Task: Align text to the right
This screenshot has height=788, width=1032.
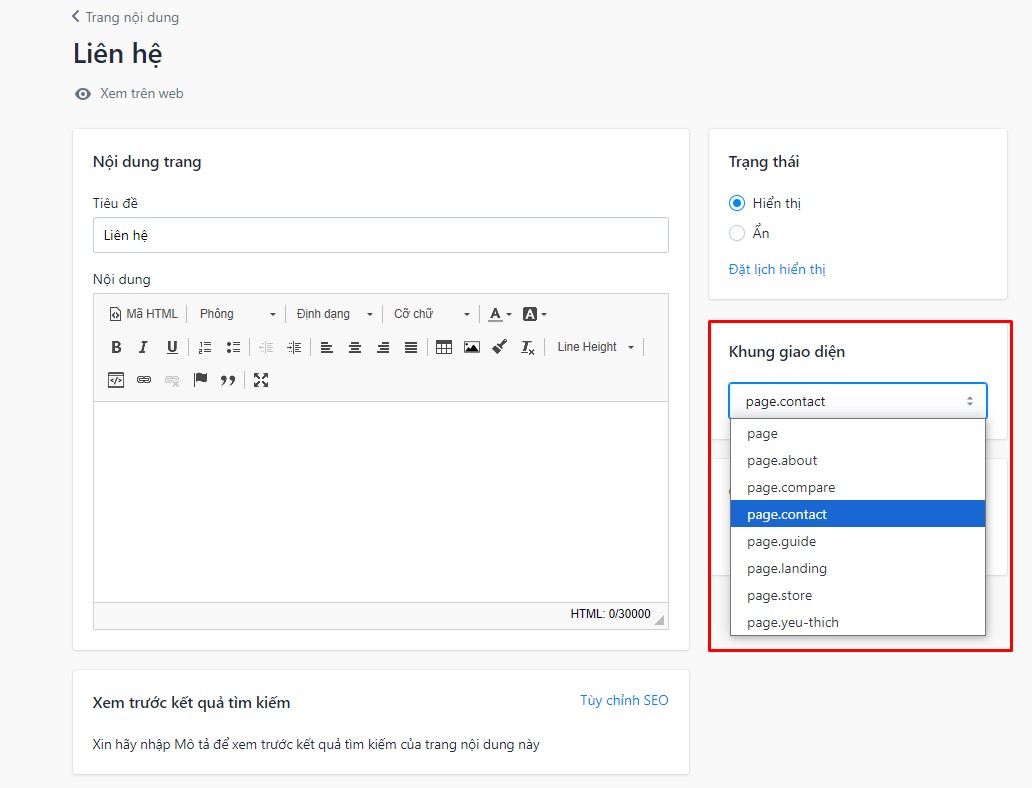Action: [383, 347]
